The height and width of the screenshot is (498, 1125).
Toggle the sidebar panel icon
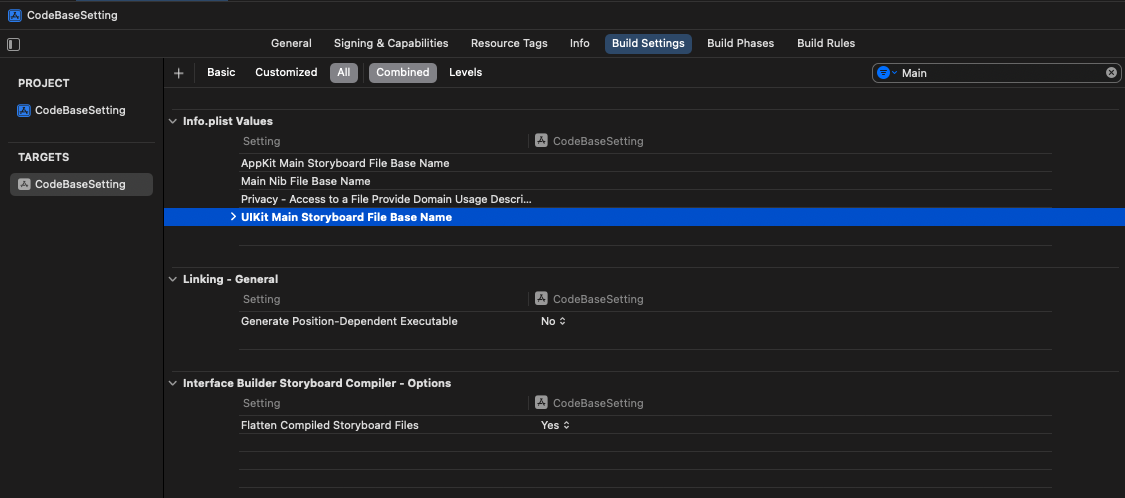[x=14, y=44]
